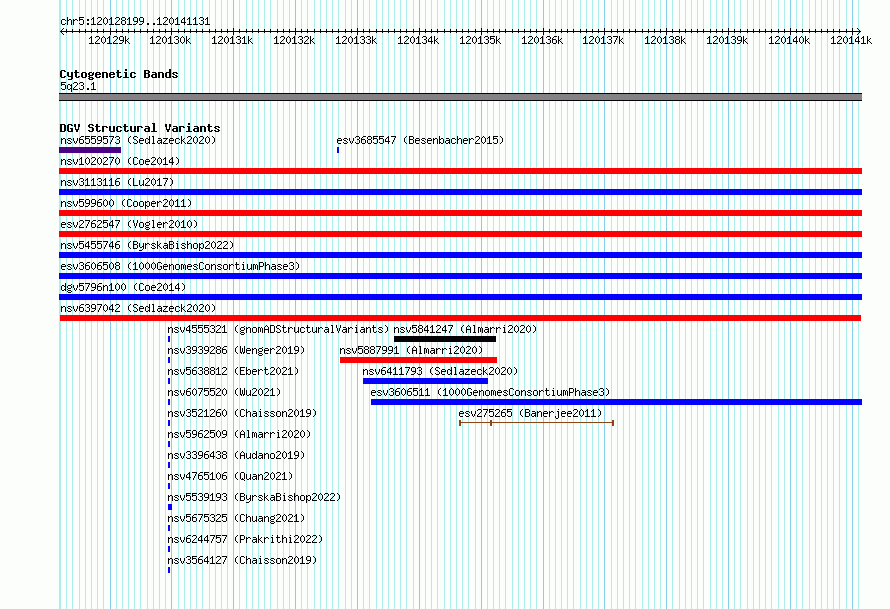Click the 120129k ruler position
Screen dimensions: 890x609
click(109, 40)
